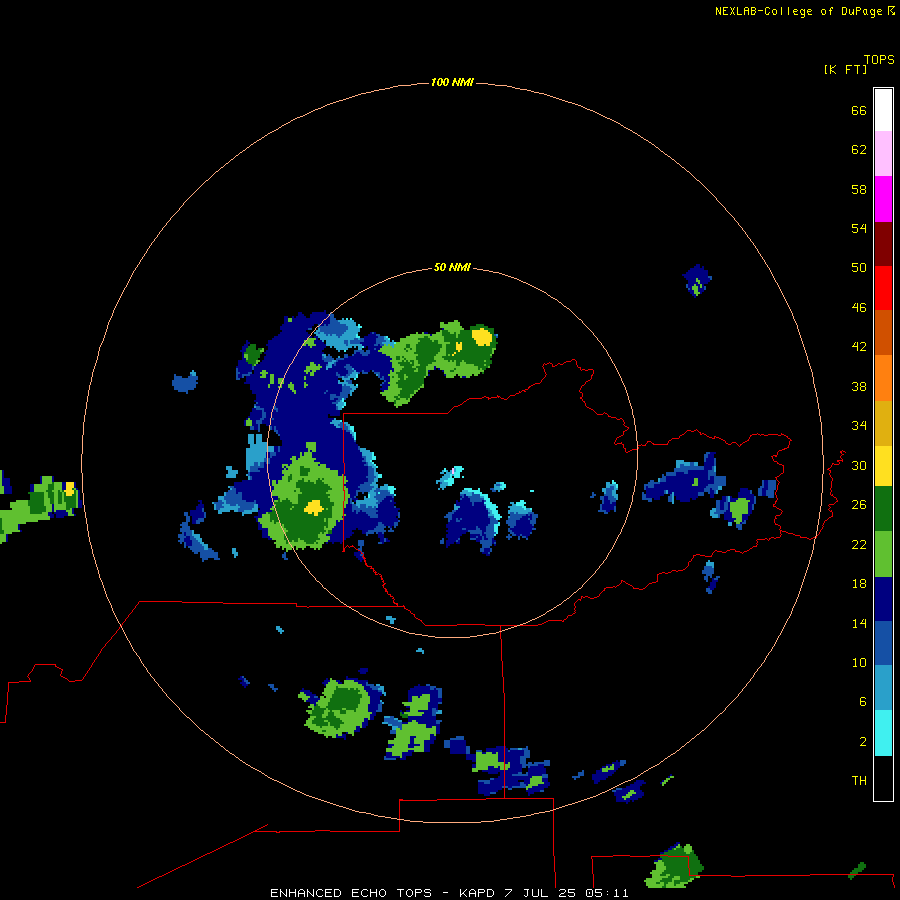The height and width of the screenshot is (900, 900).
Task: Click the "100 NMI" range ring label
Action: coord(452,83)
